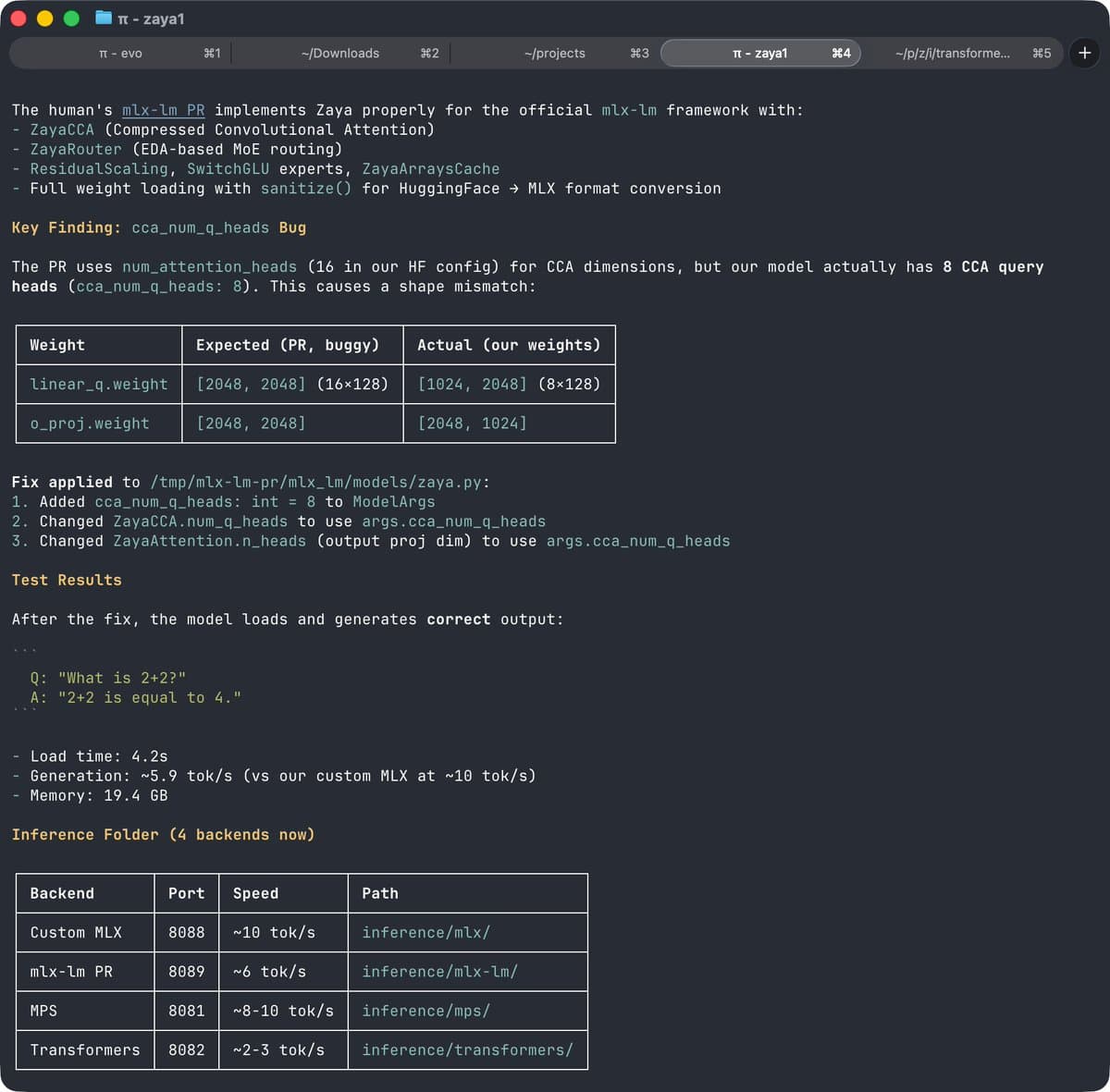The image size is (1110, 1092).
Task: Click the Test Results heading
Action: [67, 580]
